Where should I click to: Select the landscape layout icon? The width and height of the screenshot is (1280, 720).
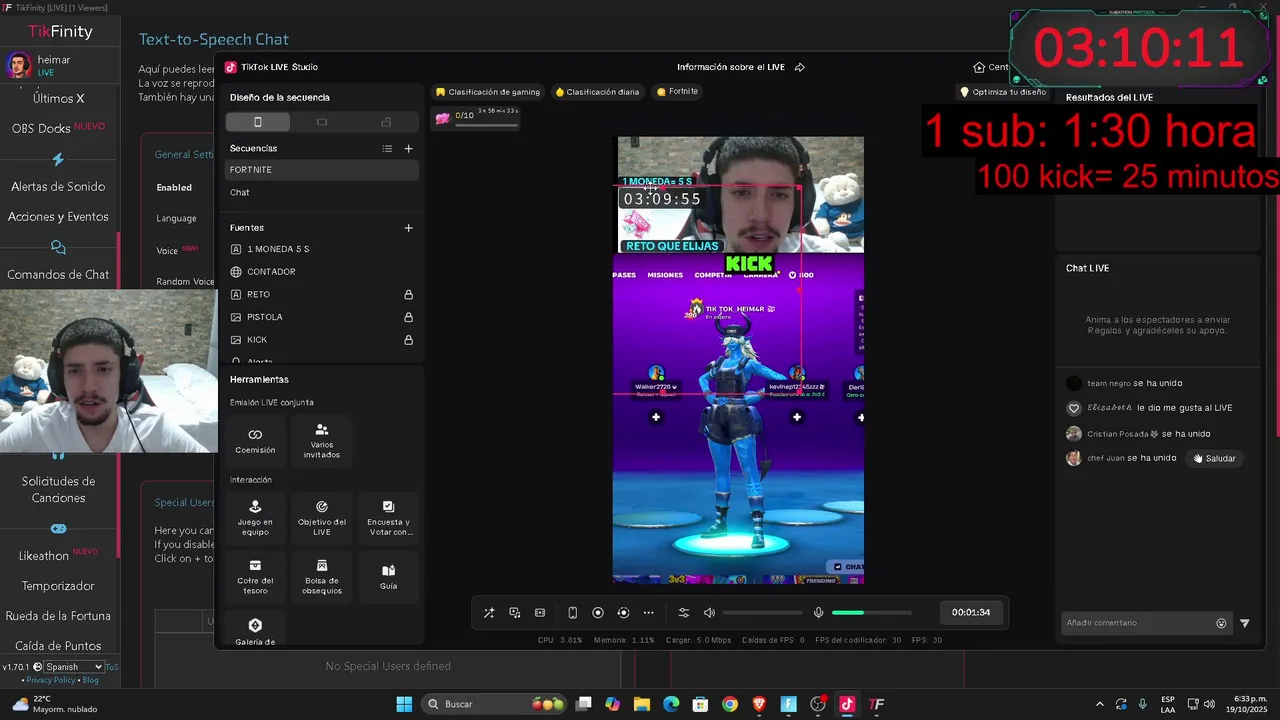click(322, 122)
